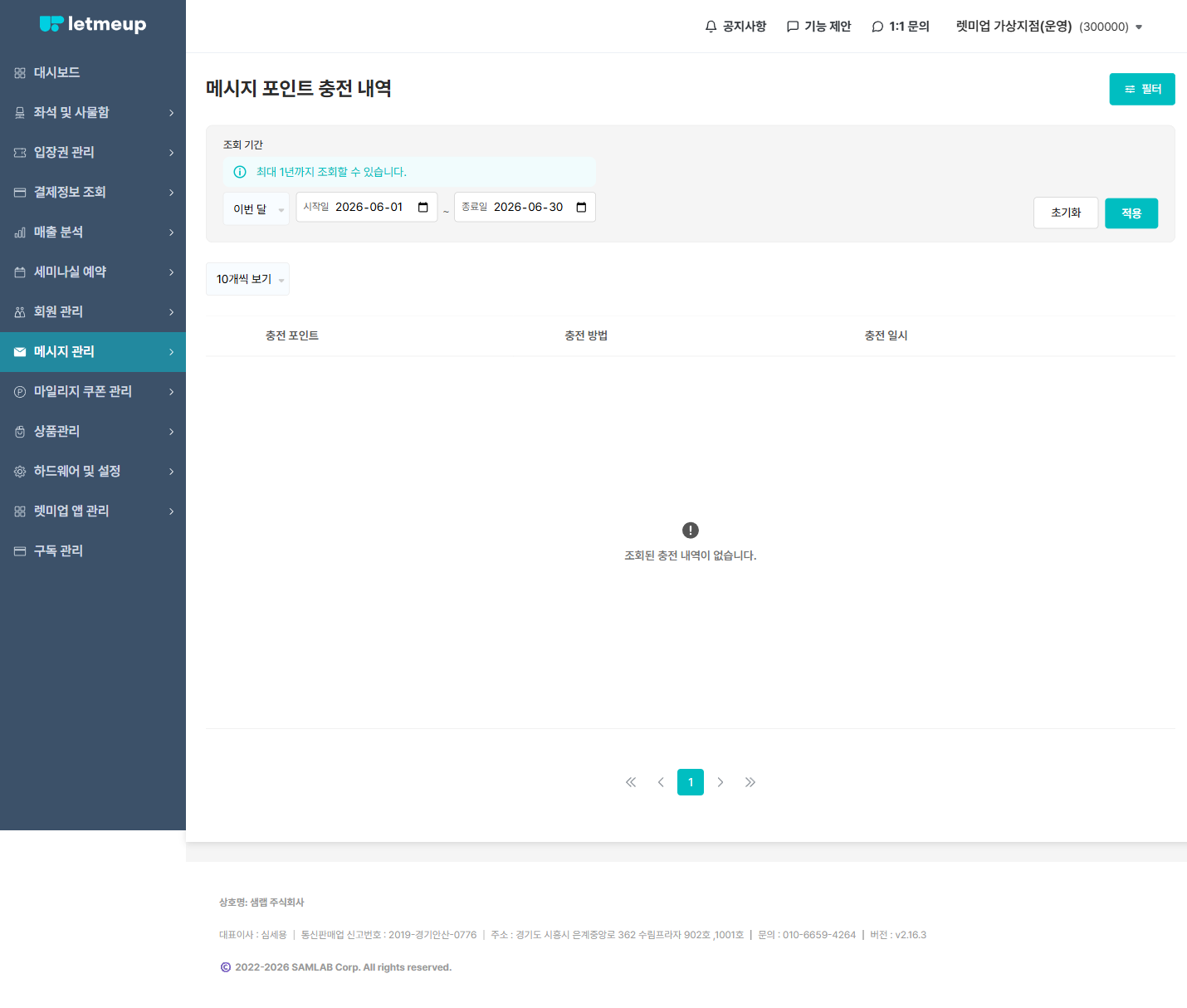This screenshot has height=1008, width=1187.
Task: Open the 10개씩 보기 page size dropdown
Action: click(247, 279)
